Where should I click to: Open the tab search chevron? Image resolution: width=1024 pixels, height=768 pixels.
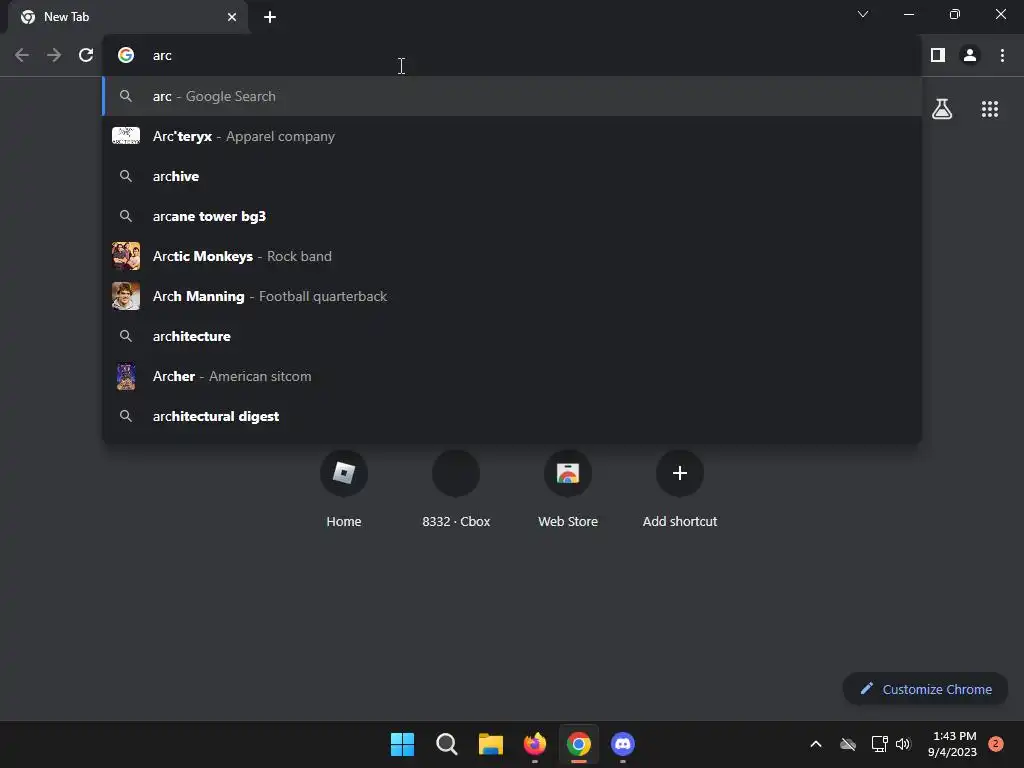[863, 14]
